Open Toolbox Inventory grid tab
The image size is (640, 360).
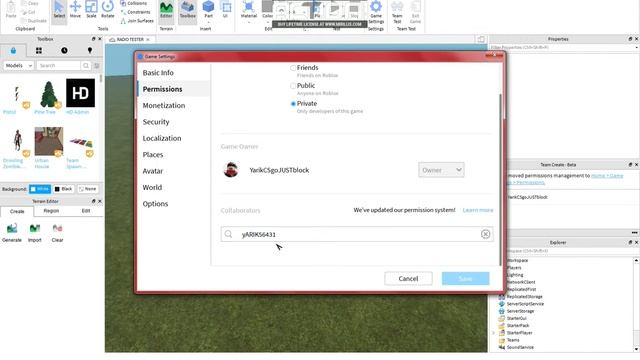coord(39,51)
